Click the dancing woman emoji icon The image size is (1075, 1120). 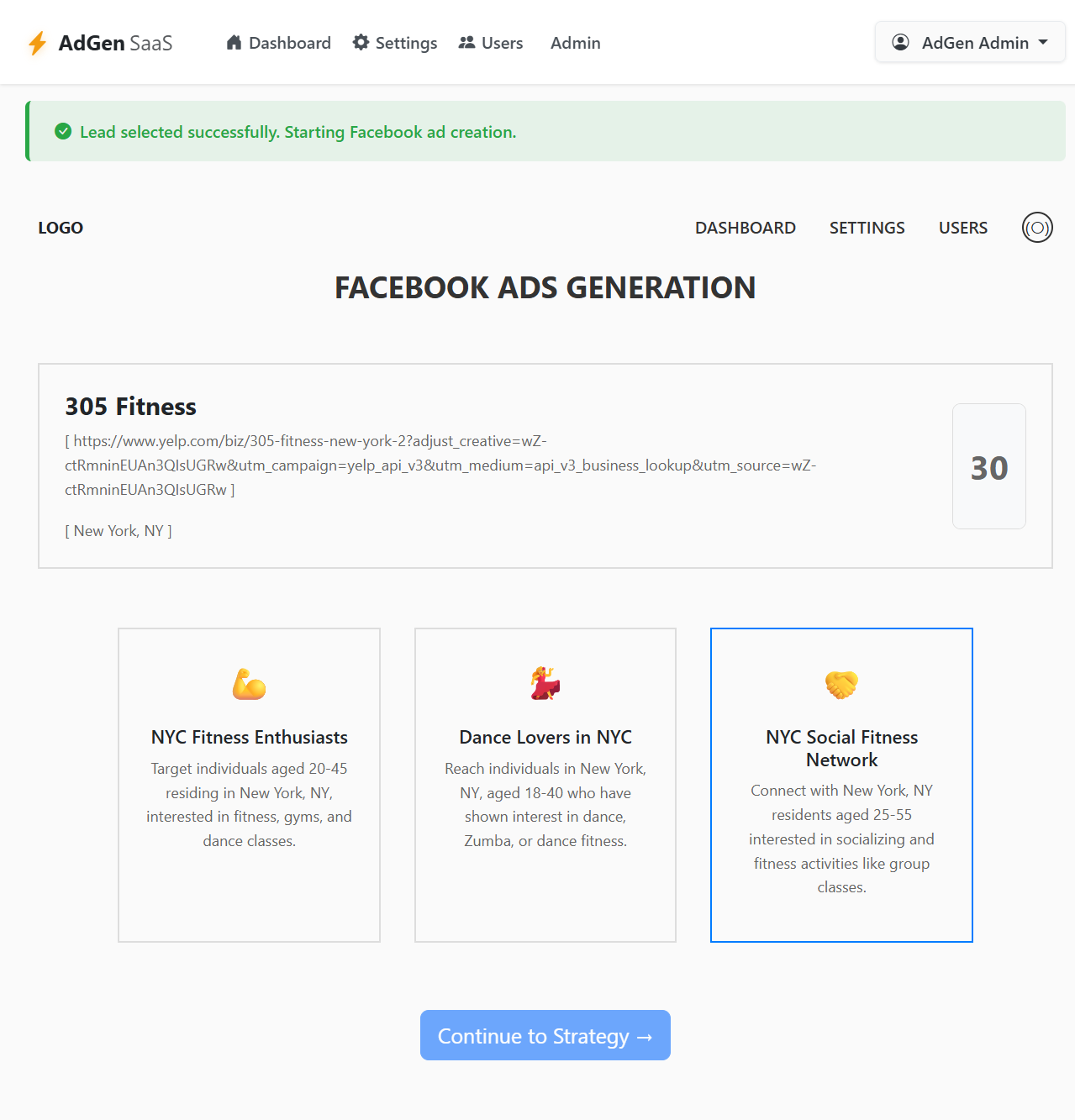click(x=545, y=684)
